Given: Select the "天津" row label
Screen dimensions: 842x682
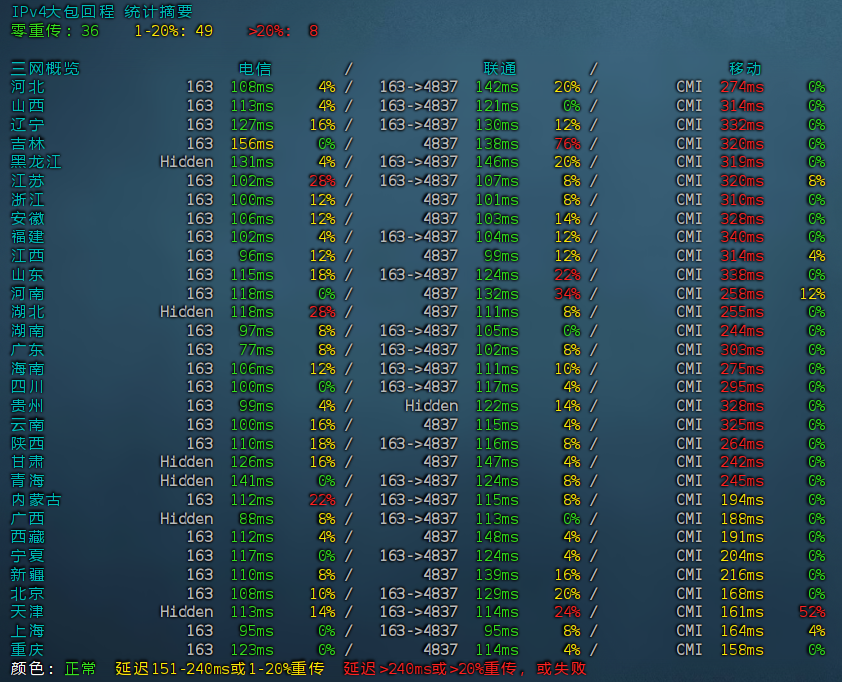Looking at the screenshot, I should pos(28,612).
